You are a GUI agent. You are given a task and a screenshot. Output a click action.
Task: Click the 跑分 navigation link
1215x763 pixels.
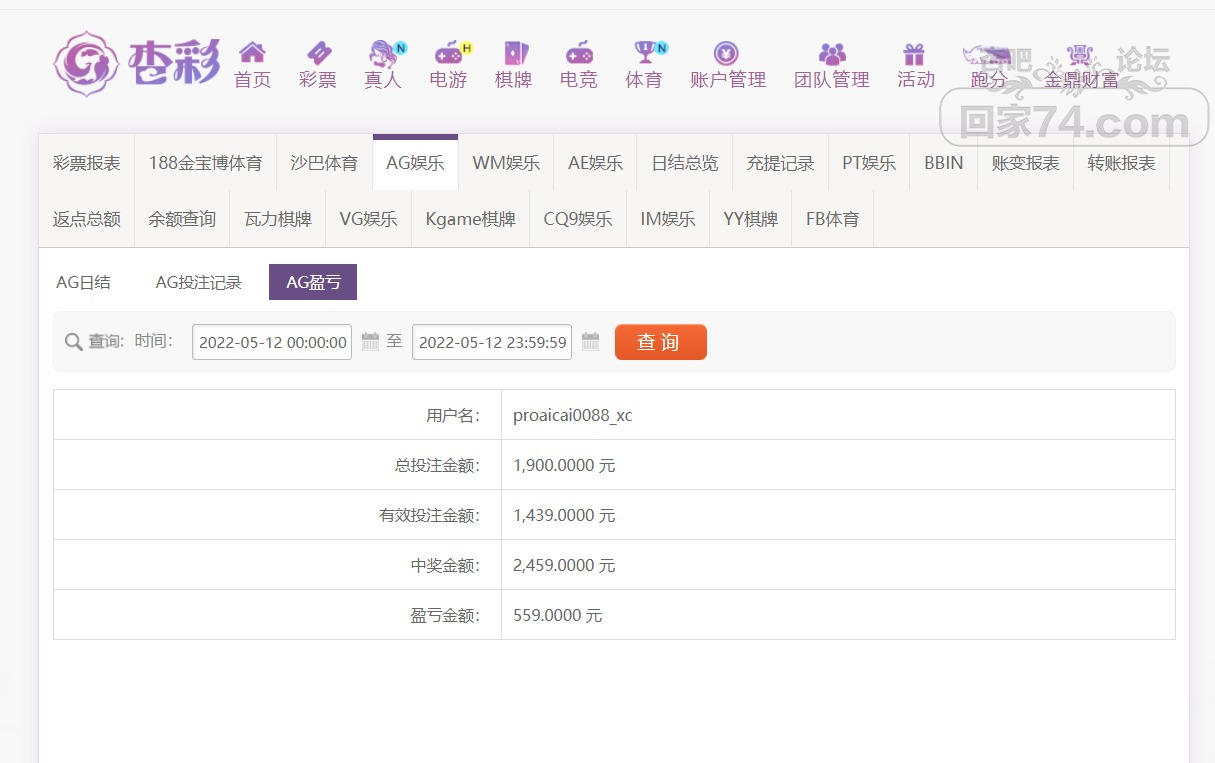click(x=988, y=79)
